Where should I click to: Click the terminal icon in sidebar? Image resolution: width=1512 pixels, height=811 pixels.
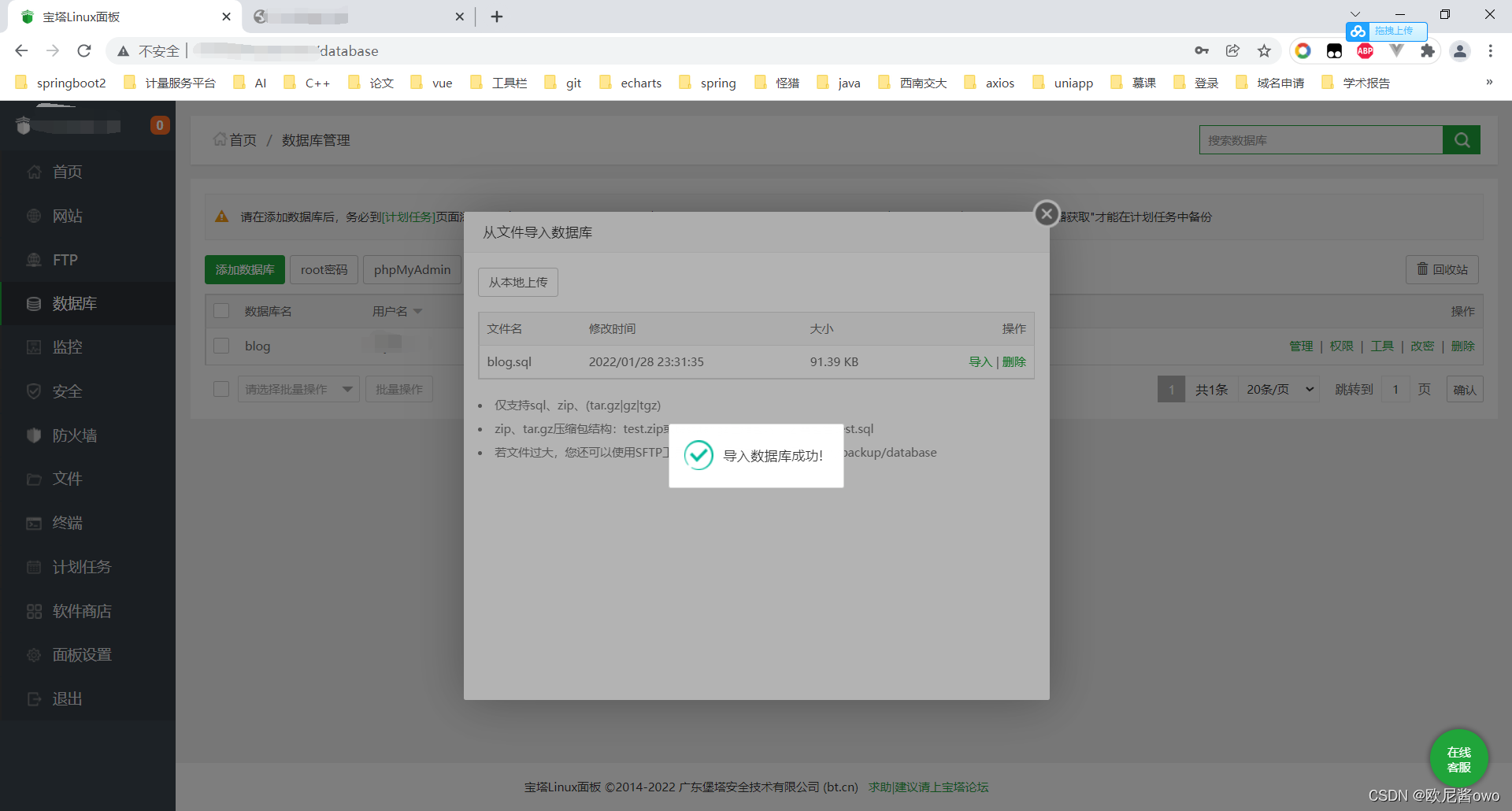click(34, 524)
